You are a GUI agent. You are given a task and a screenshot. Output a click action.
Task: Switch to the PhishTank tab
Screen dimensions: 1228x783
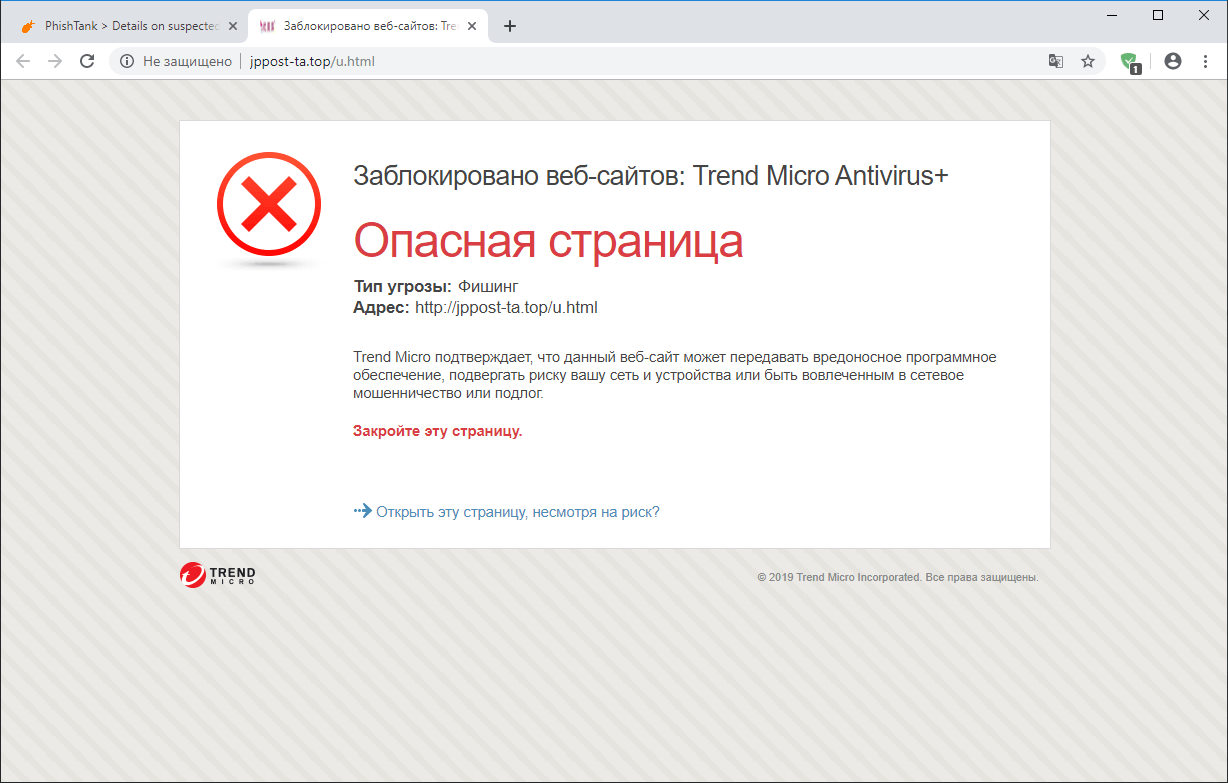pyautogui.click(x=128, y=26)
